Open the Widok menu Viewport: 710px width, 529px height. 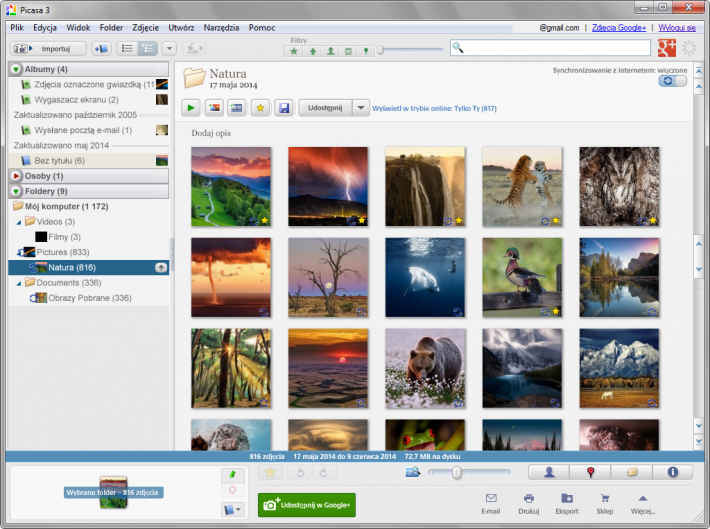pyautogui.click(x=78, y=28)
